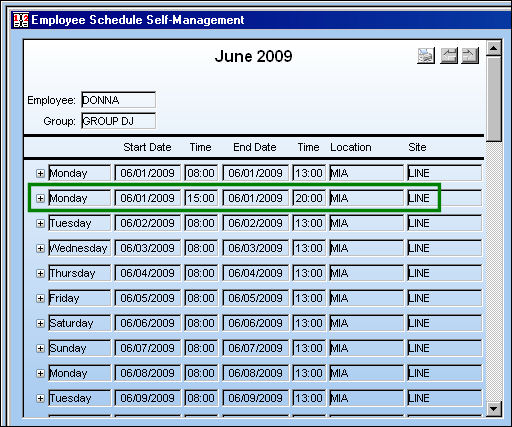Click the scroll down arrow
The height and width of the screenshot is (427, 512).
point(494,408)
